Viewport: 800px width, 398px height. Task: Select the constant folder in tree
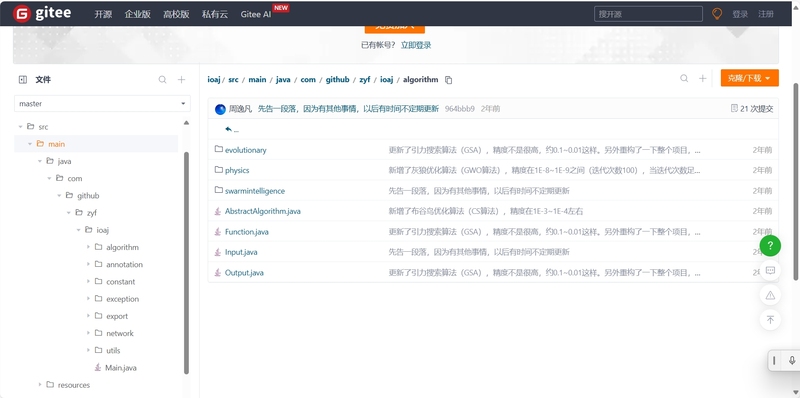pos(121,282)
